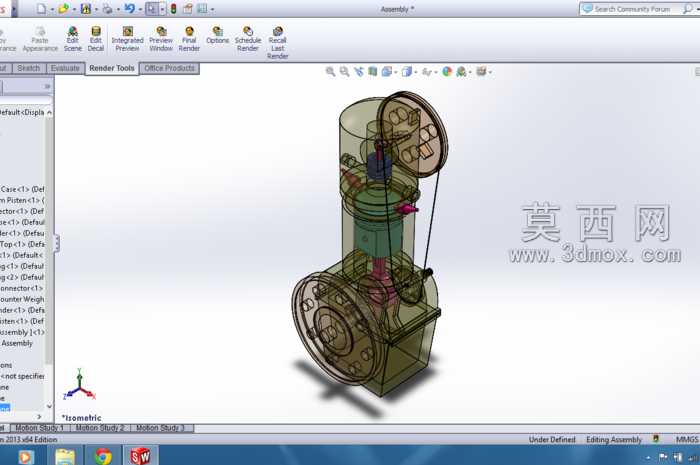Screen dimensions: 700x465
Task: Switch to the Sketch tab
Action: click(29, 68)
